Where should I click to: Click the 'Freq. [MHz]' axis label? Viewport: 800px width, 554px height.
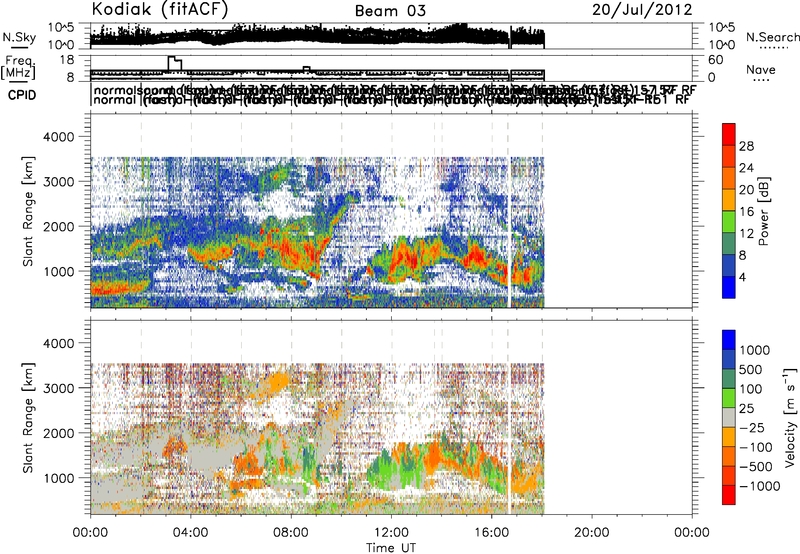(18, 67)
